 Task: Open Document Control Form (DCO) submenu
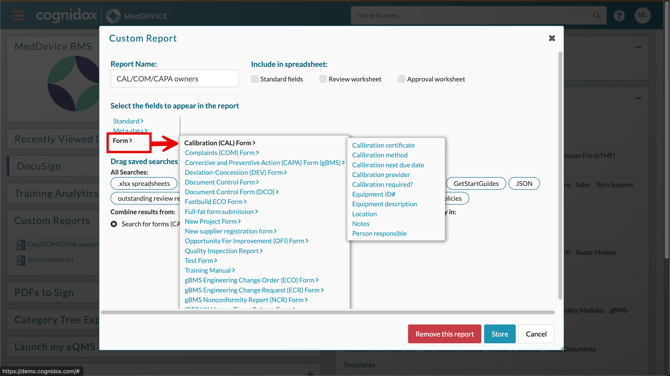pyautogui.click(x=231, y=192)
